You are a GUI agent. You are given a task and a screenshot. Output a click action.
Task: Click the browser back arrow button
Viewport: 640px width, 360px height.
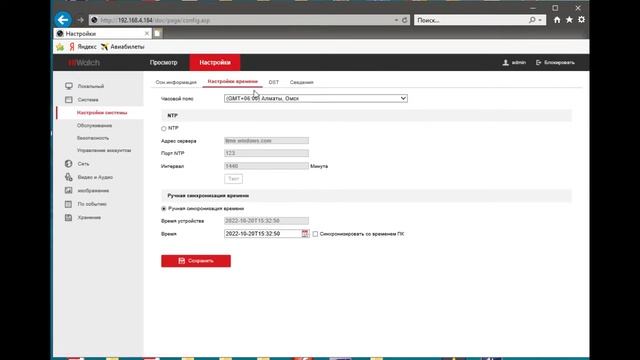click(x=63, y=20)
